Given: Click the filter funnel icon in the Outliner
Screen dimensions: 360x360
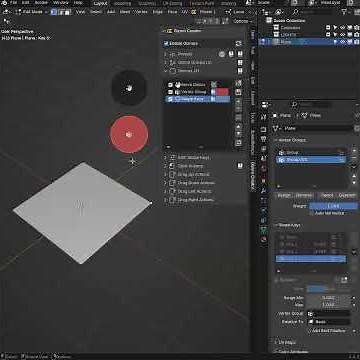Looking at the screenshot, I should [344, 12].
